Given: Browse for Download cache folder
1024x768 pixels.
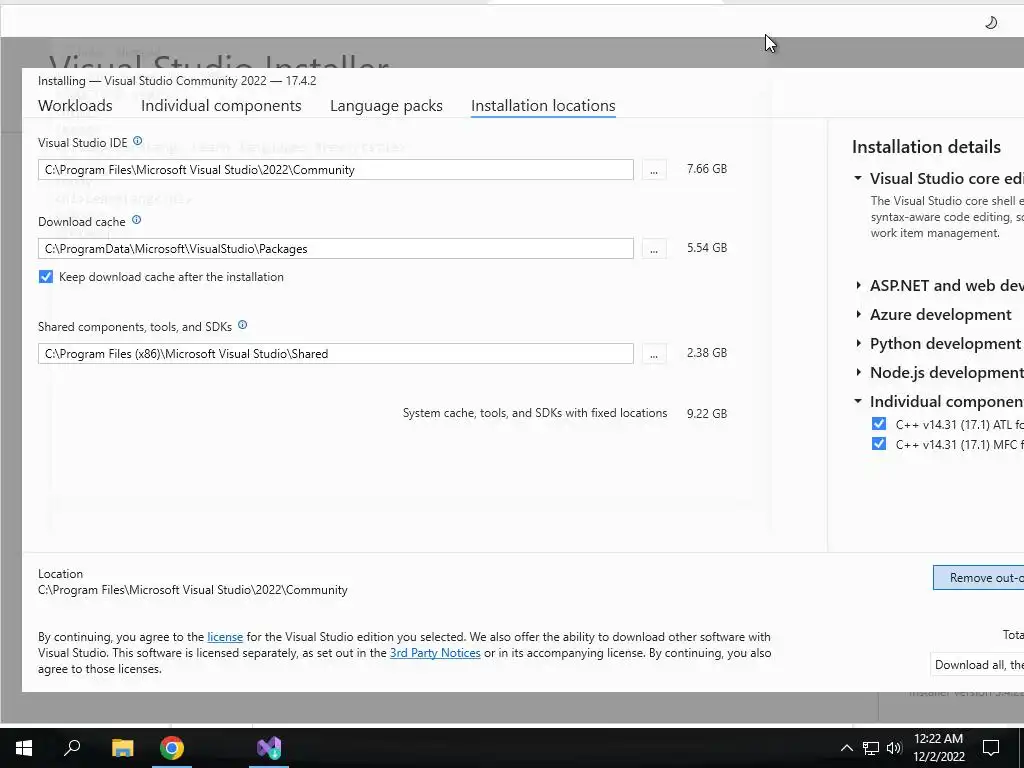Looking at the screenshot, I should [654, 249].
